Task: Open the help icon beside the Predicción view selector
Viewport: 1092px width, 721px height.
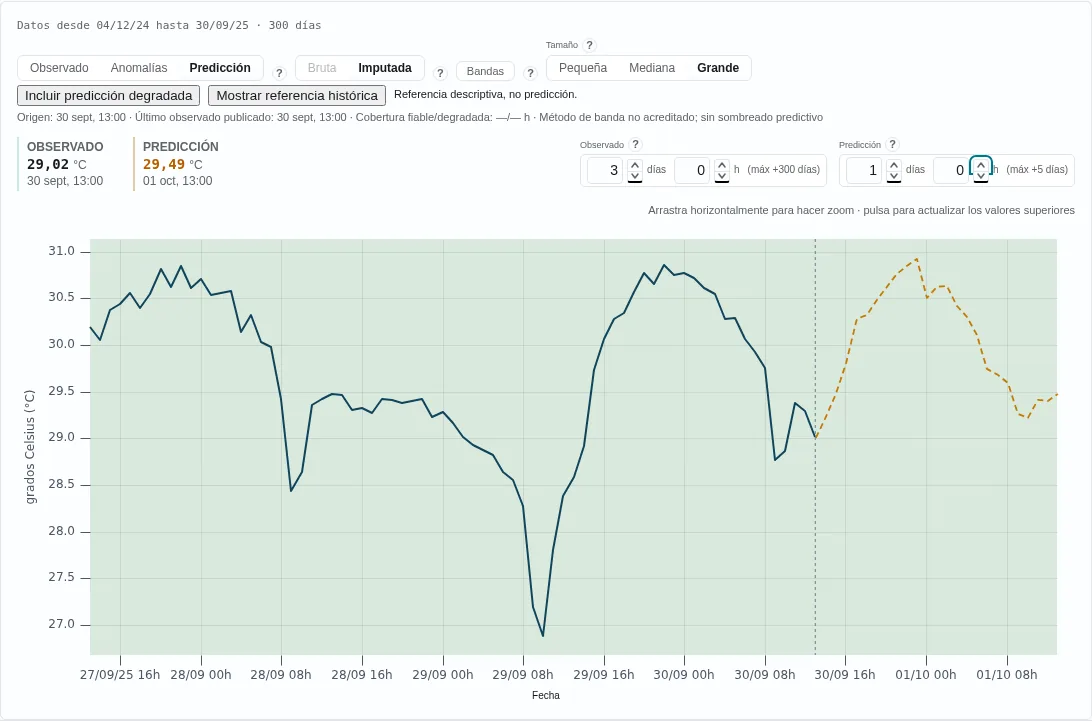Action: tap(279, 73)
